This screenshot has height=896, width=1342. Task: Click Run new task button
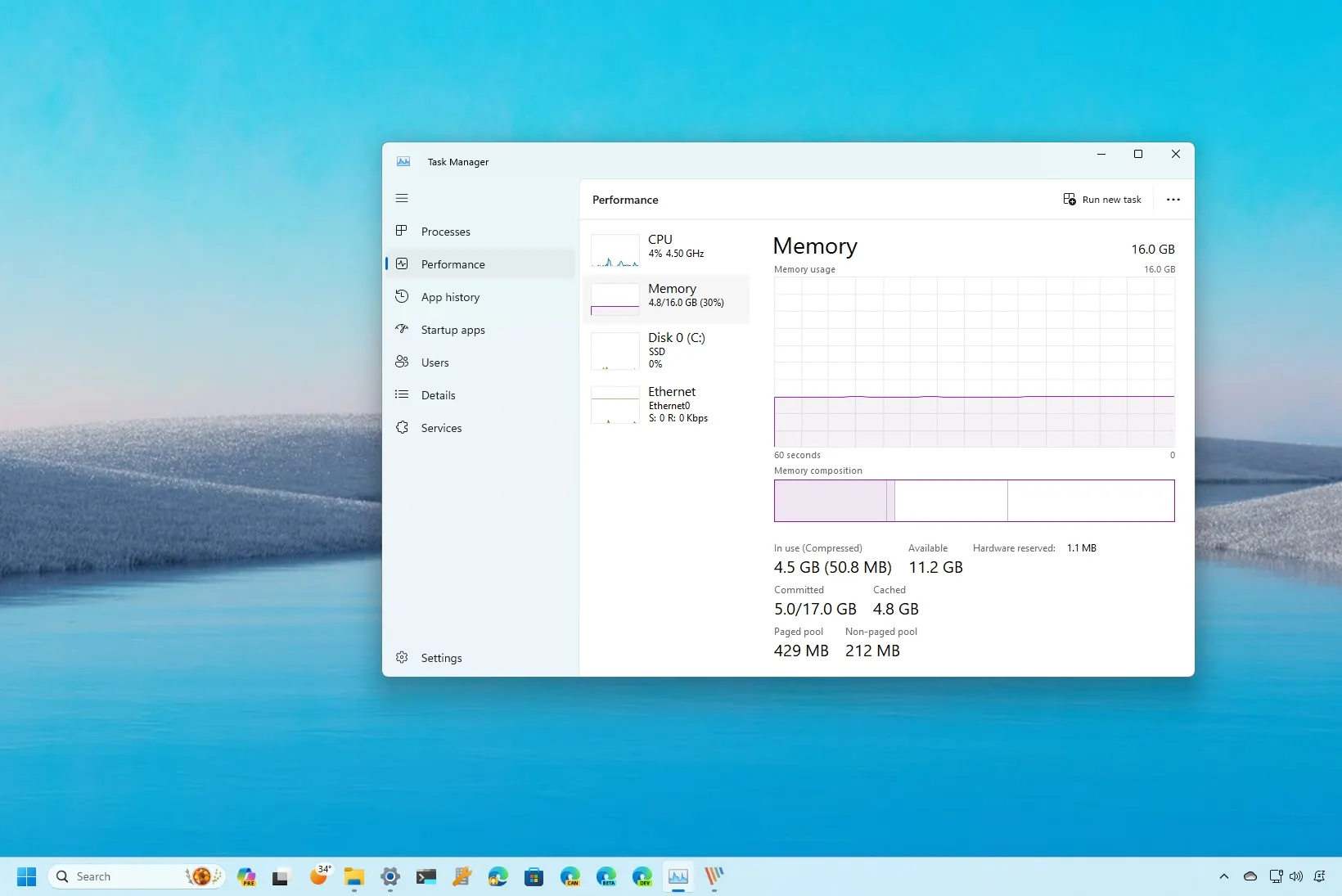click(x=1102, y=200)
